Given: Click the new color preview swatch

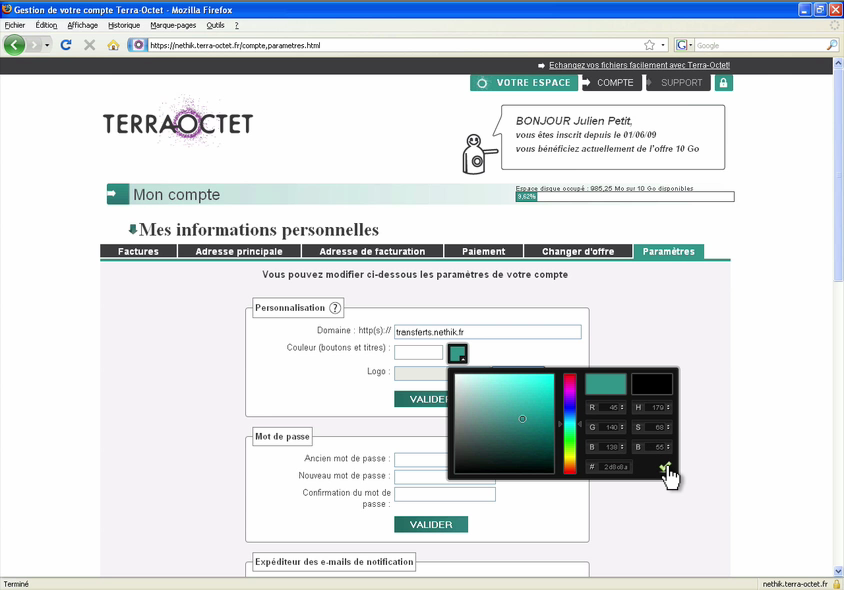Looking at the screenshot, I should [606, 384].
